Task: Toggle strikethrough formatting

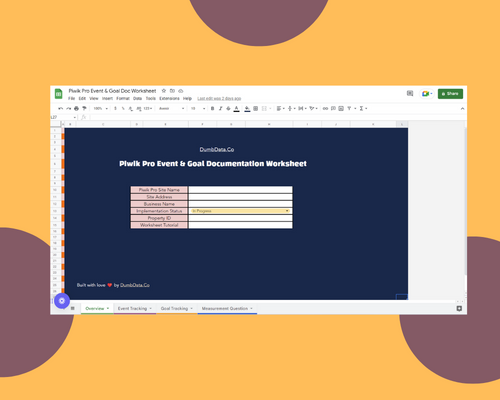Action: click(x=228, y=108)
